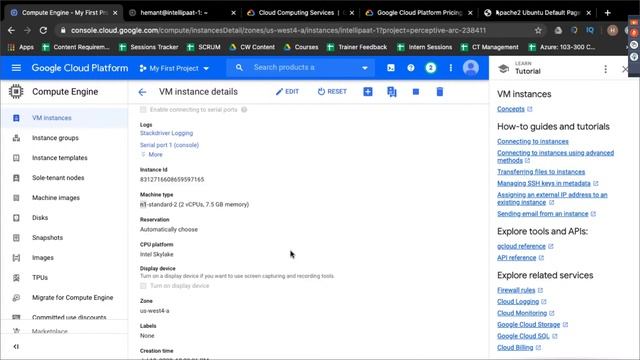Expand the search bar dropdown arrow
This screenshot has height=360, width=640.
[364, 68]
